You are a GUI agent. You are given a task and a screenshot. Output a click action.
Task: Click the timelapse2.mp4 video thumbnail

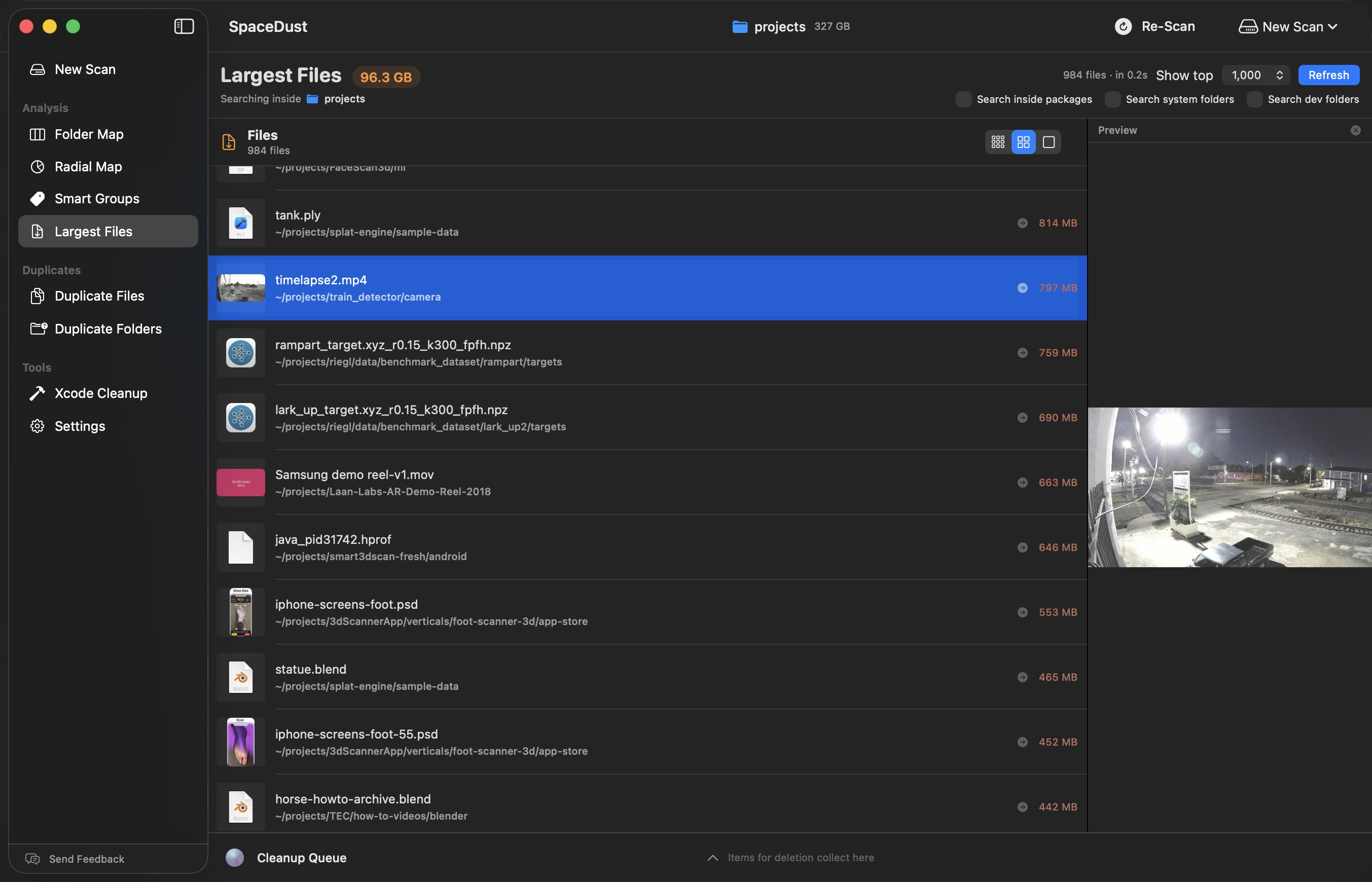[241, 287]
